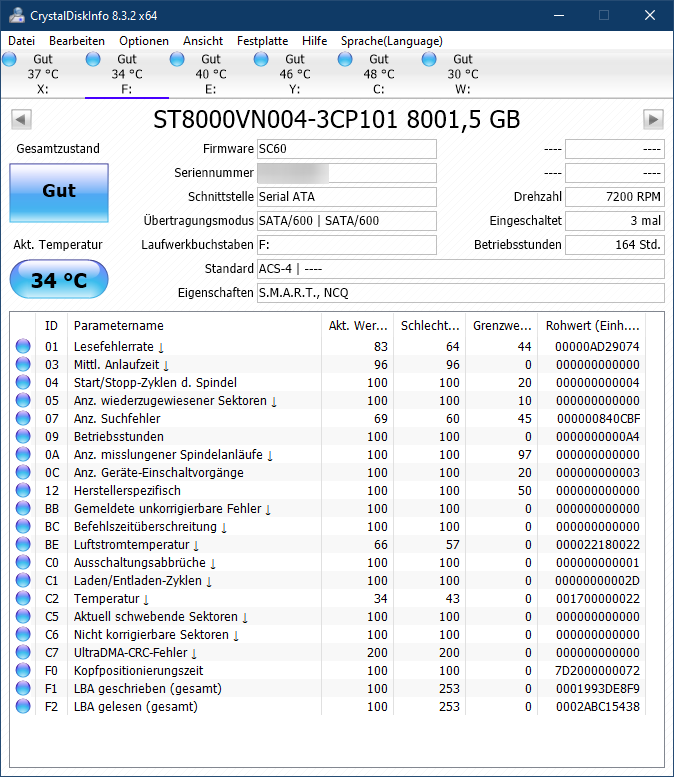Click status orb of Ausschaltungsabbrüche row
Image resolution: width=674 pixels, height=777 pixels.
23,562
